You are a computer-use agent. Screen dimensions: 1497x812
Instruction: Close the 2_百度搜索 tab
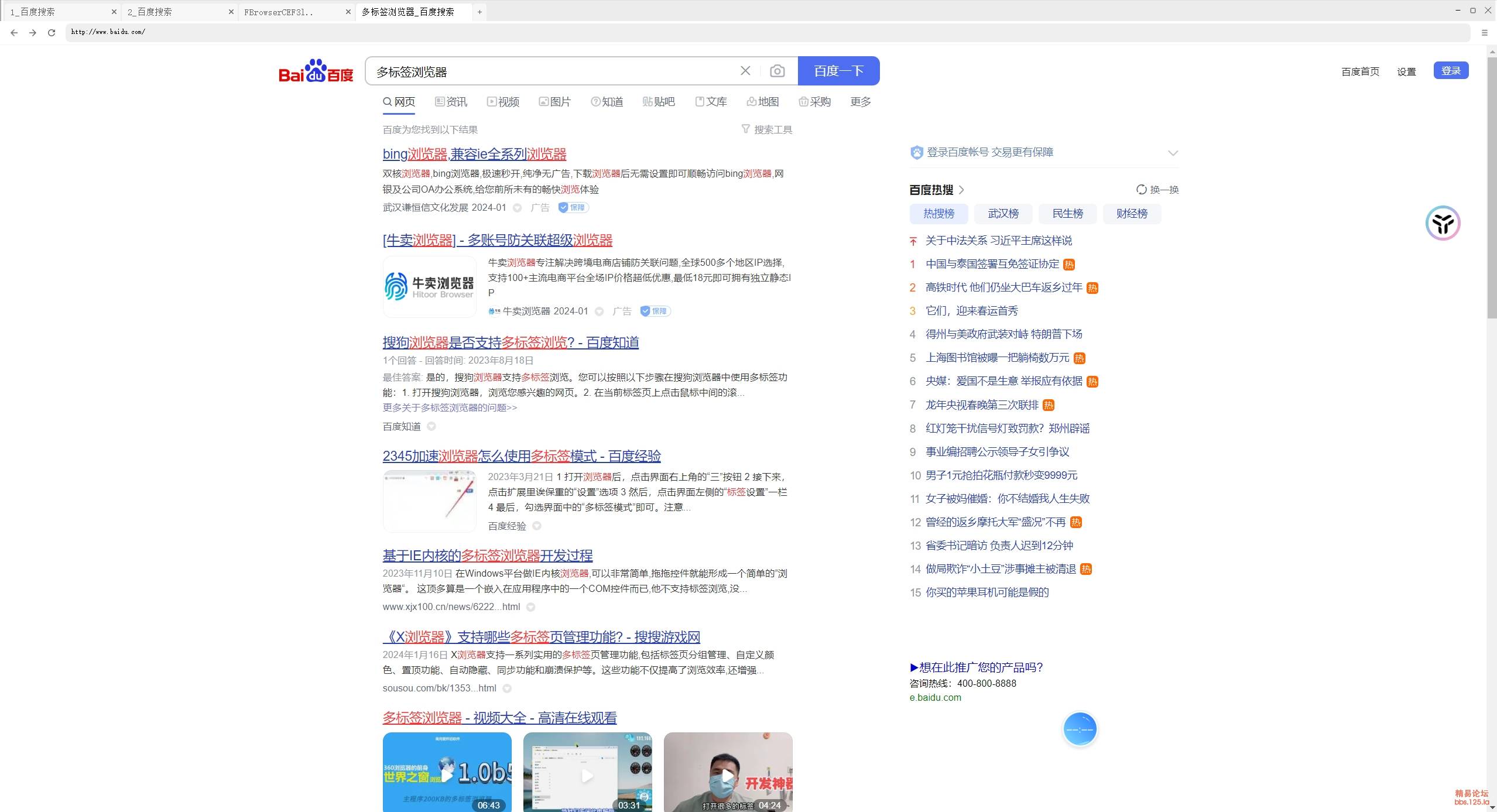click(231, 12)
